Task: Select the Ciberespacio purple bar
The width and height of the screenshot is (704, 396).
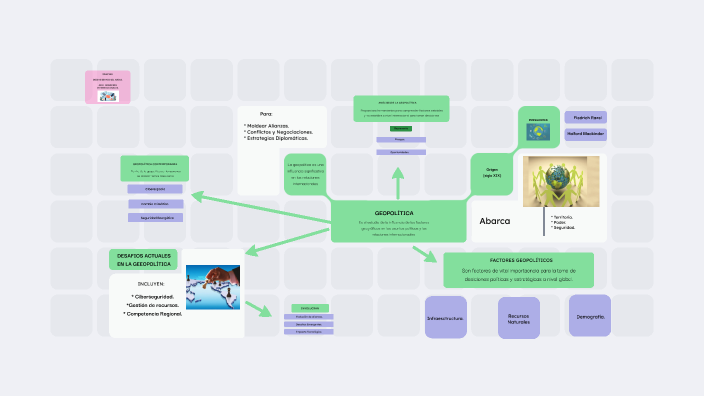Action: [155, 189]
